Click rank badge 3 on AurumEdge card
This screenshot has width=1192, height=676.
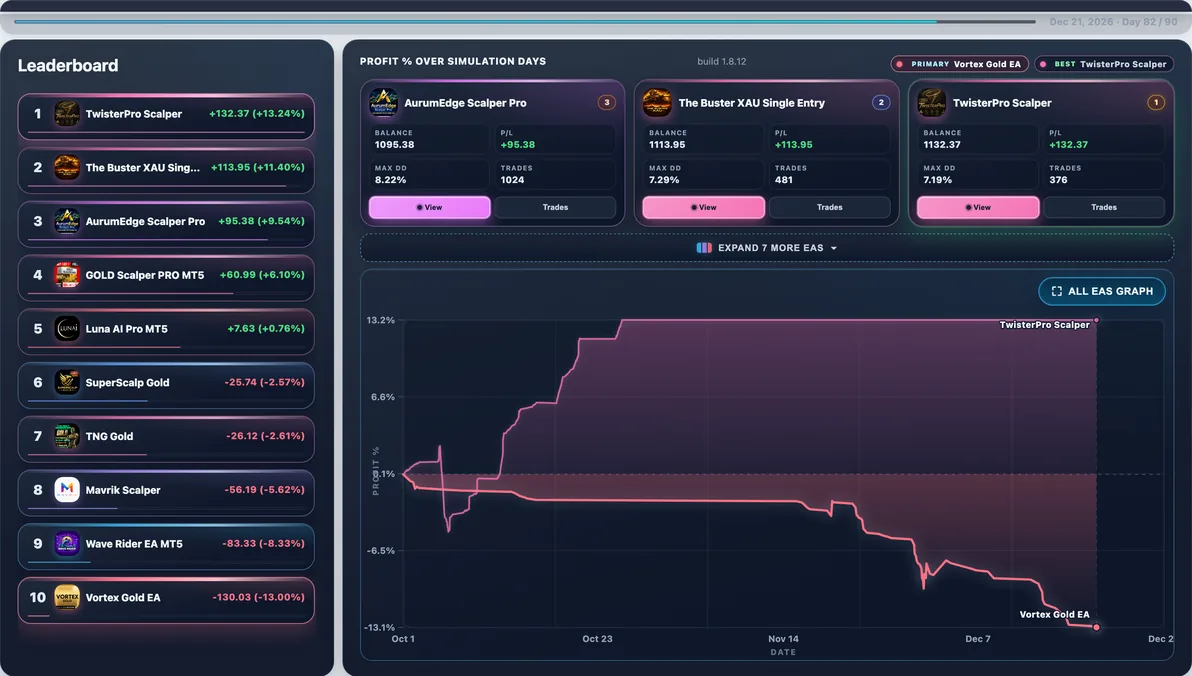click(607, 103)
